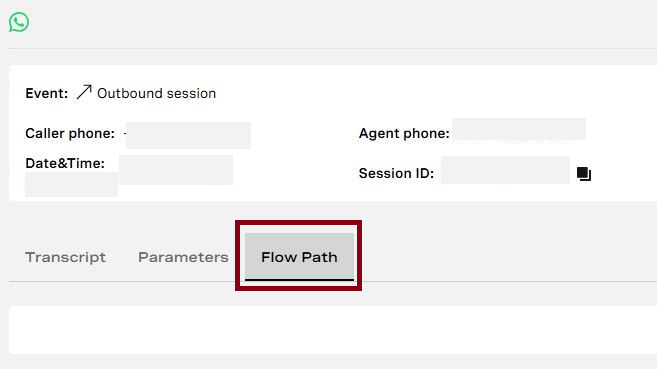Image resolution: width=663 pixels, height=369 pixels.
Task: Click the Caller phone: label
Action: click(70, 133)
